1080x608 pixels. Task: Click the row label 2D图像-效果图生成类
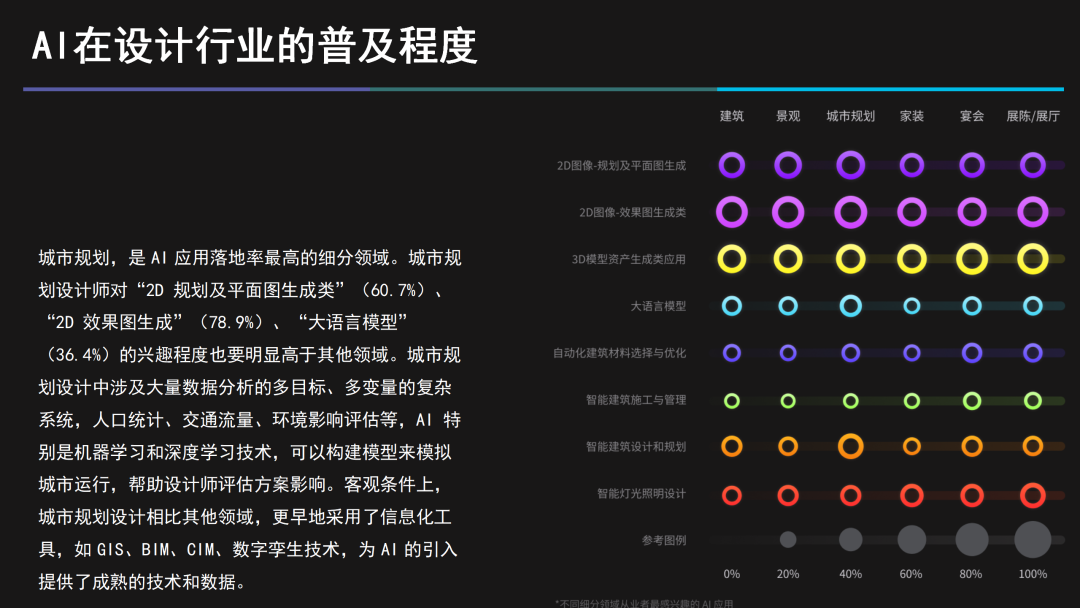(x=632, y=212)
